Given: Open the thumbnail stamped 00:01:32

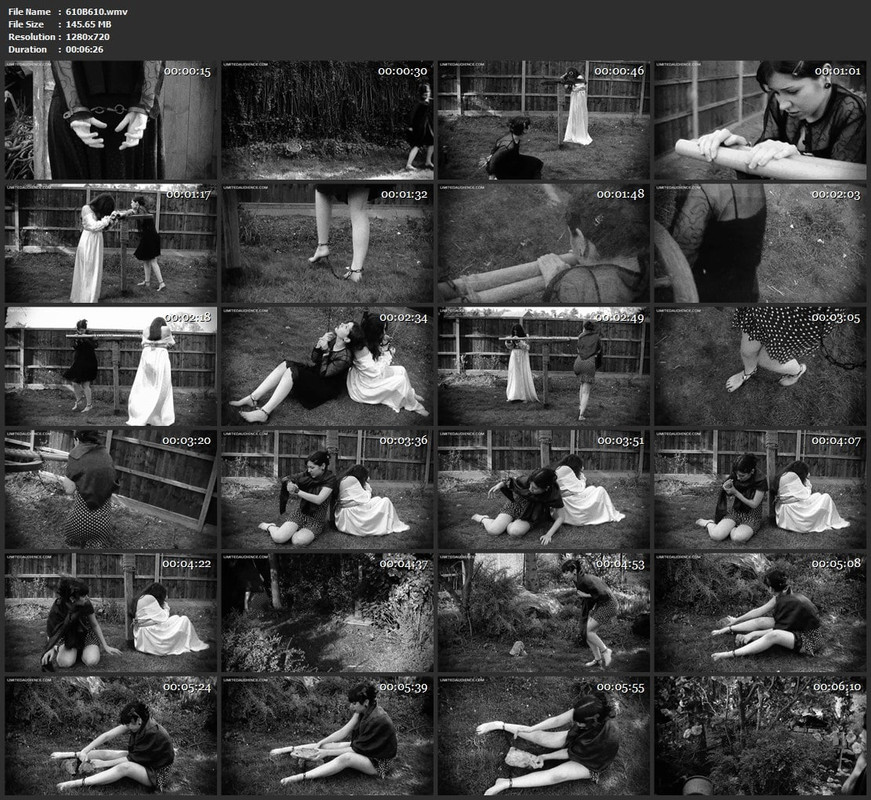Looking at the screenshot, I should [328, 243].
